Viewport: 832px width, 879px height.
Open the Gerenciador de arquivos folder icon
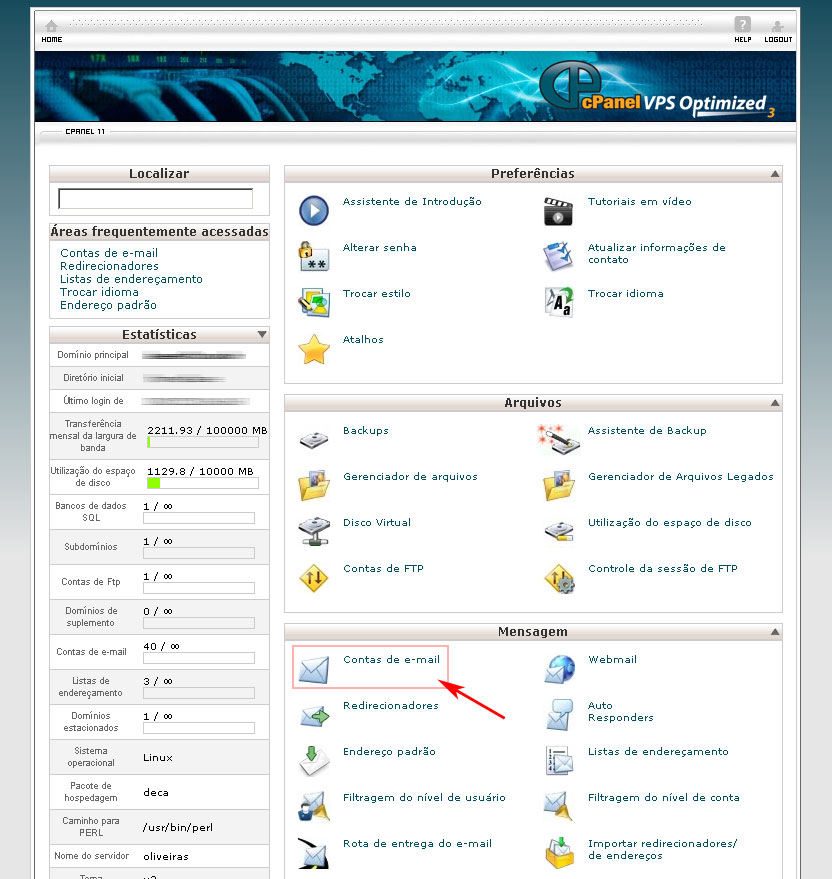pyautogui.click(x=314, y=486)
